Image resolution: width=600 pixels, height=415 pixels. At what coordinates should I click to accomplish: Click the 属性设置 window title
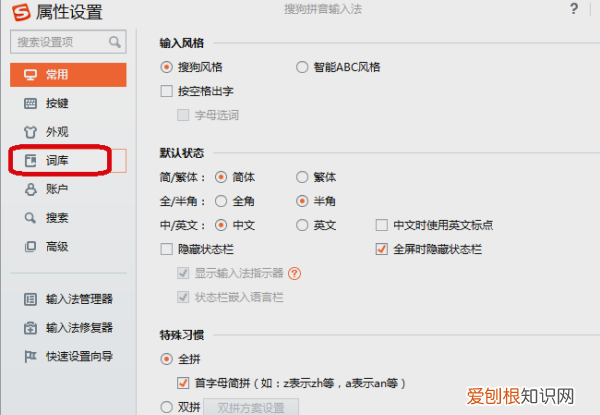click(69, 12)
